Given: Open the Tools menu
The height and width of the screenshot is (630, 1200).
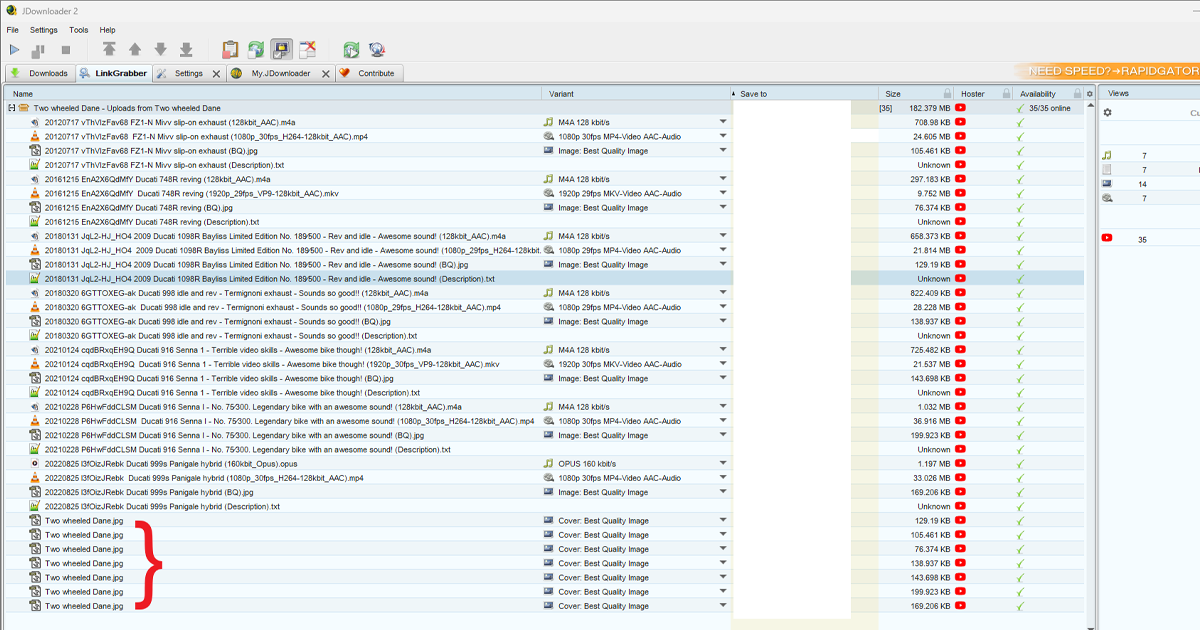Looking at the screenshot, I should point(79,30).
